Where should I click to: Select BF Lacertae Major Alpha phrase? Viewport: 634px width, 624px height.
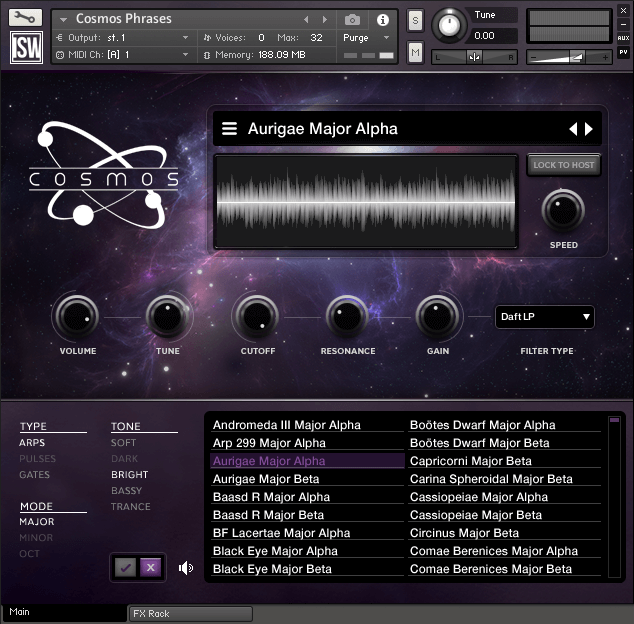(307, 533)
